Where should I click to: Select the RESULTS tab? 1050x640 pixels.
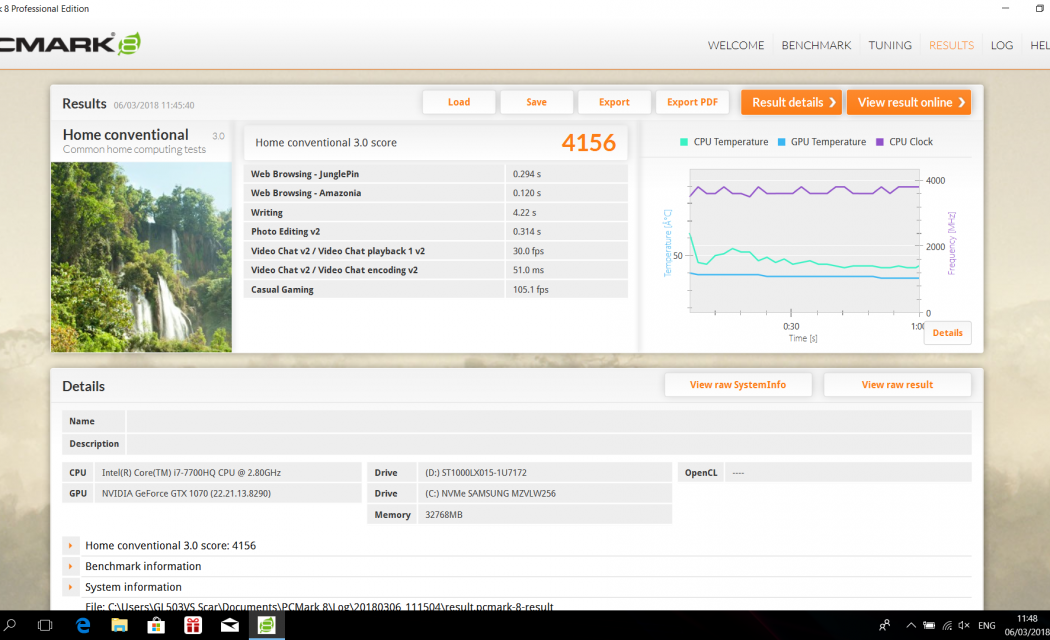[951, 46]
